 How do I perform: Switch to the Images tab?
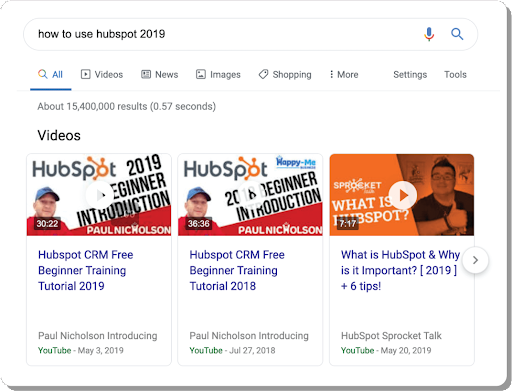218,74
